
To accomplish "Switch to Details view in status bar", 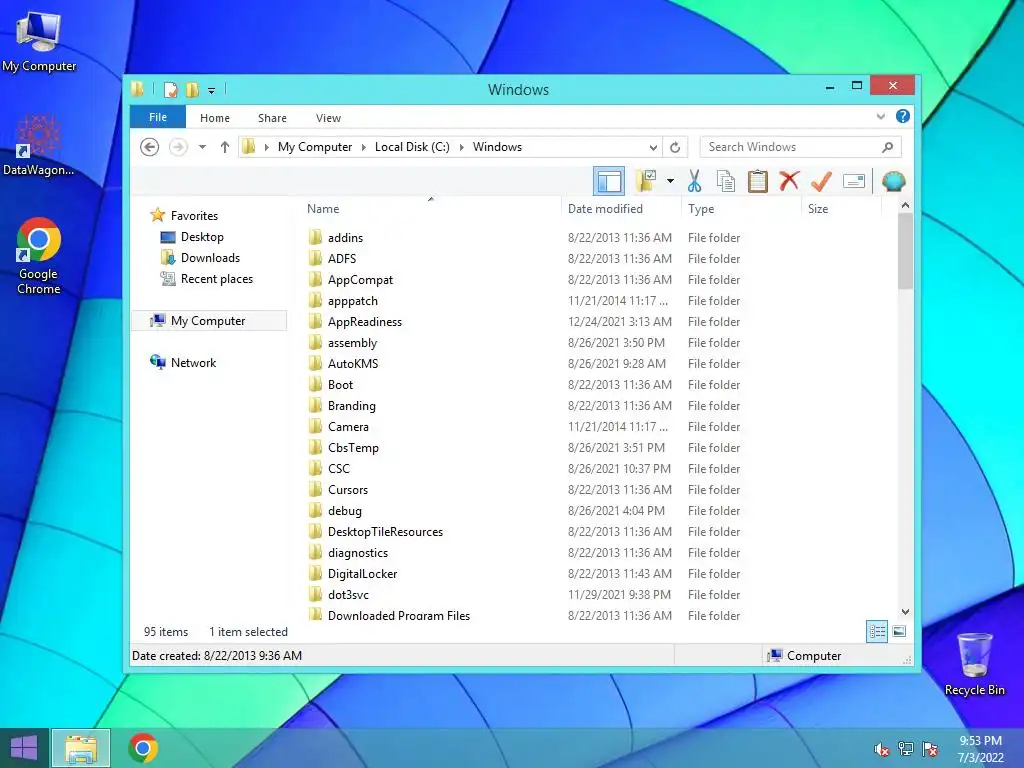I will [x=876, y=632].
